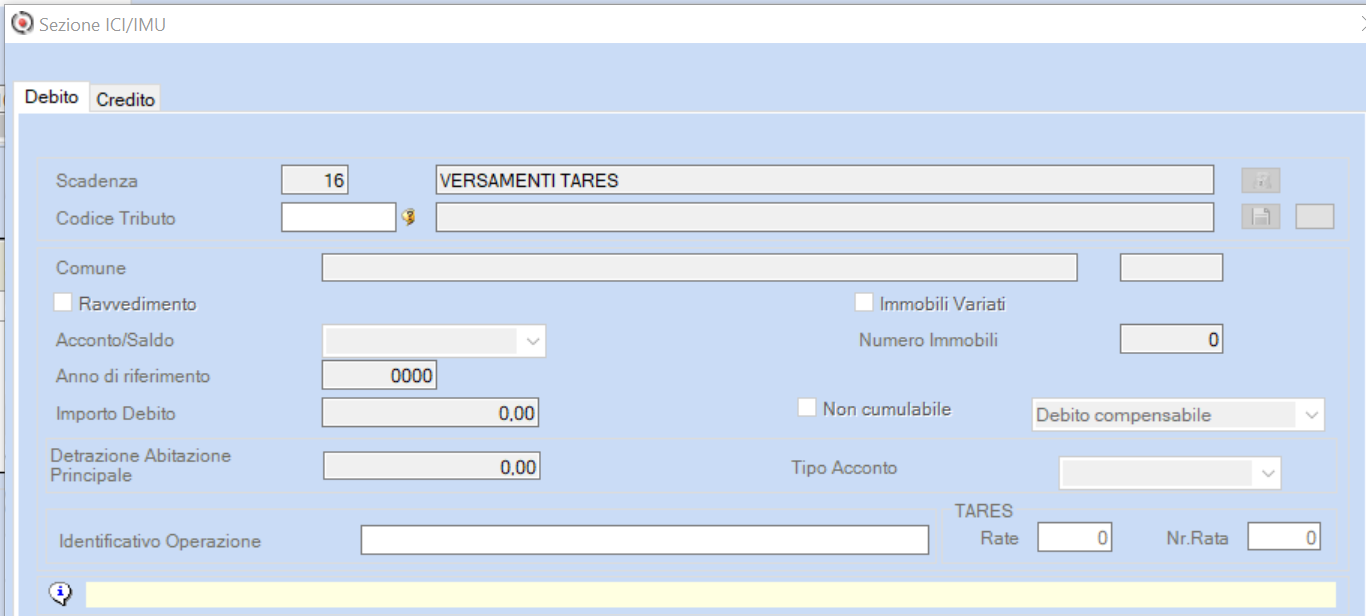Click the TARES Rate number field
Viewport: 1366px width, 616px height.
click(x=1074, y=537)
